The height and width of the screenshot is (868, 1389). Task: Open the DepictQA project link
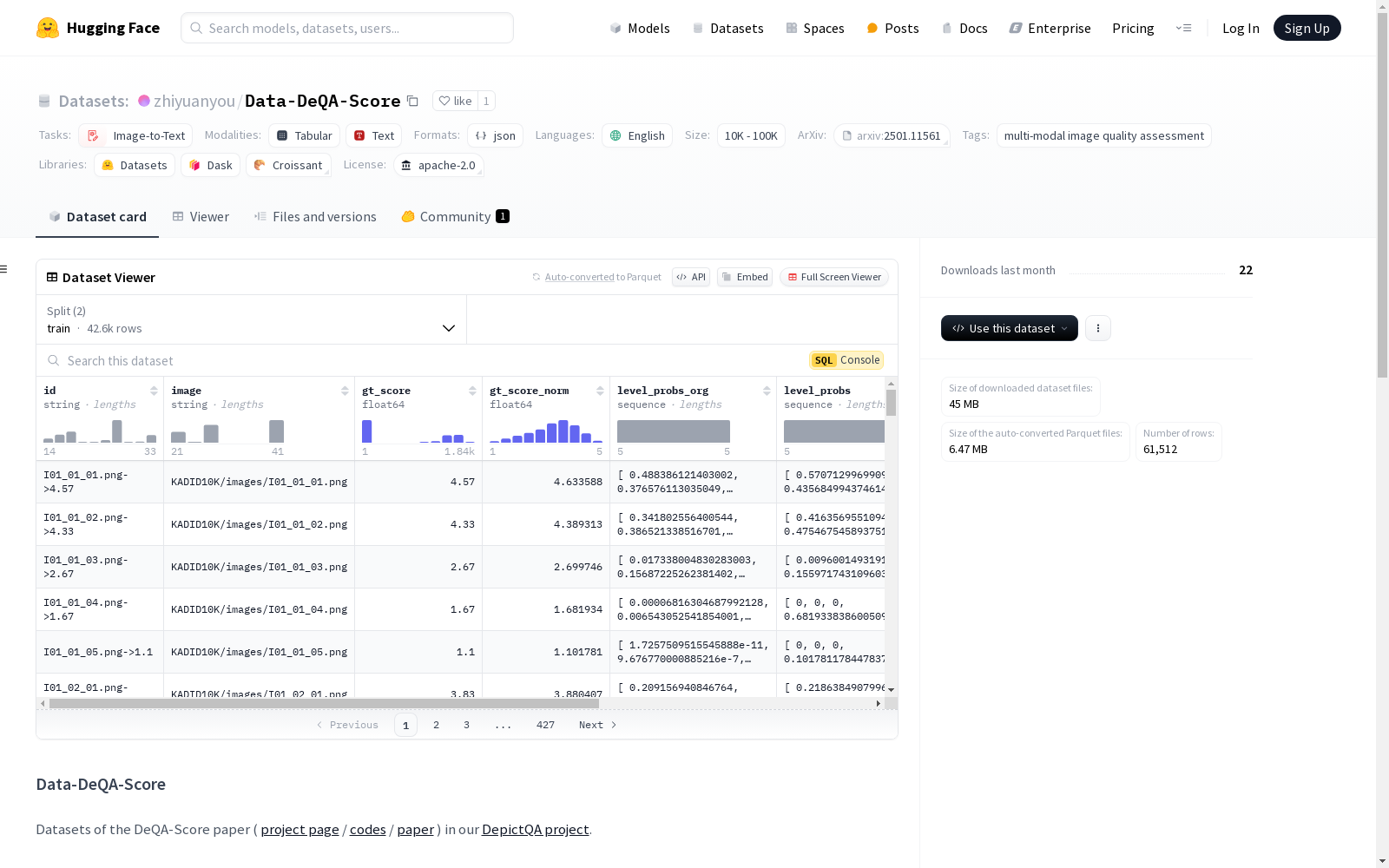tap(535, 829)
